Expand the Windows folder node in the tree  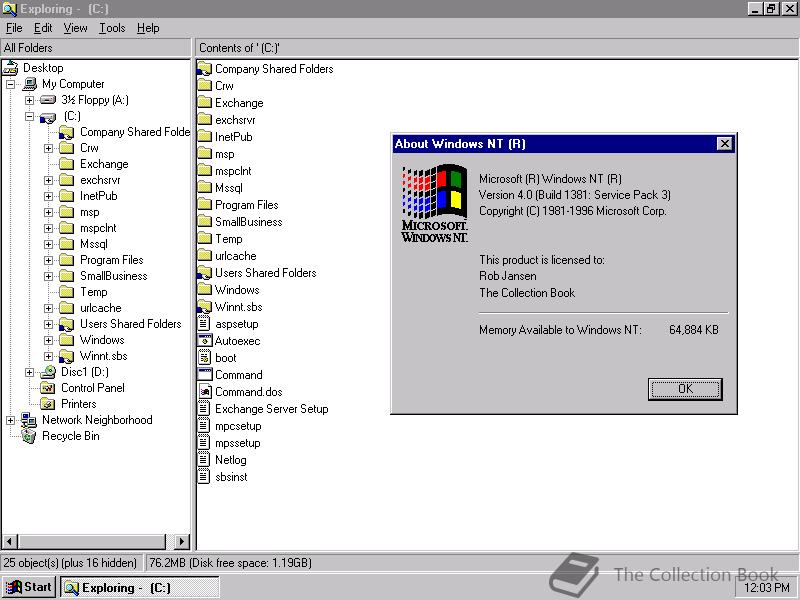(48, 340)
